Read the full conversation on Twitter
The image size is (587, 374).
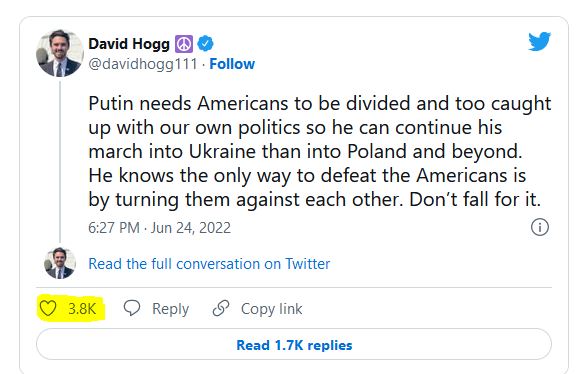[209, 264]
